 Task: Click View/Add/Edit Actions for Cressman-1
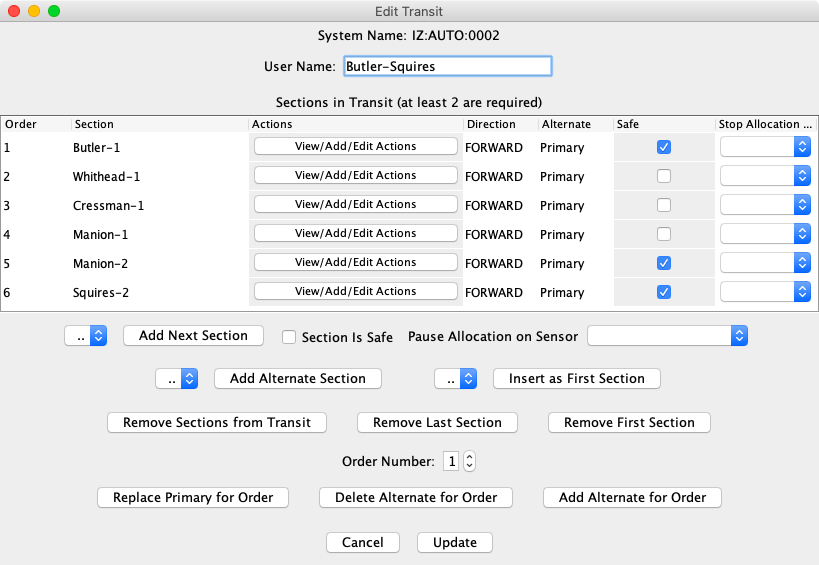[355, 204]
